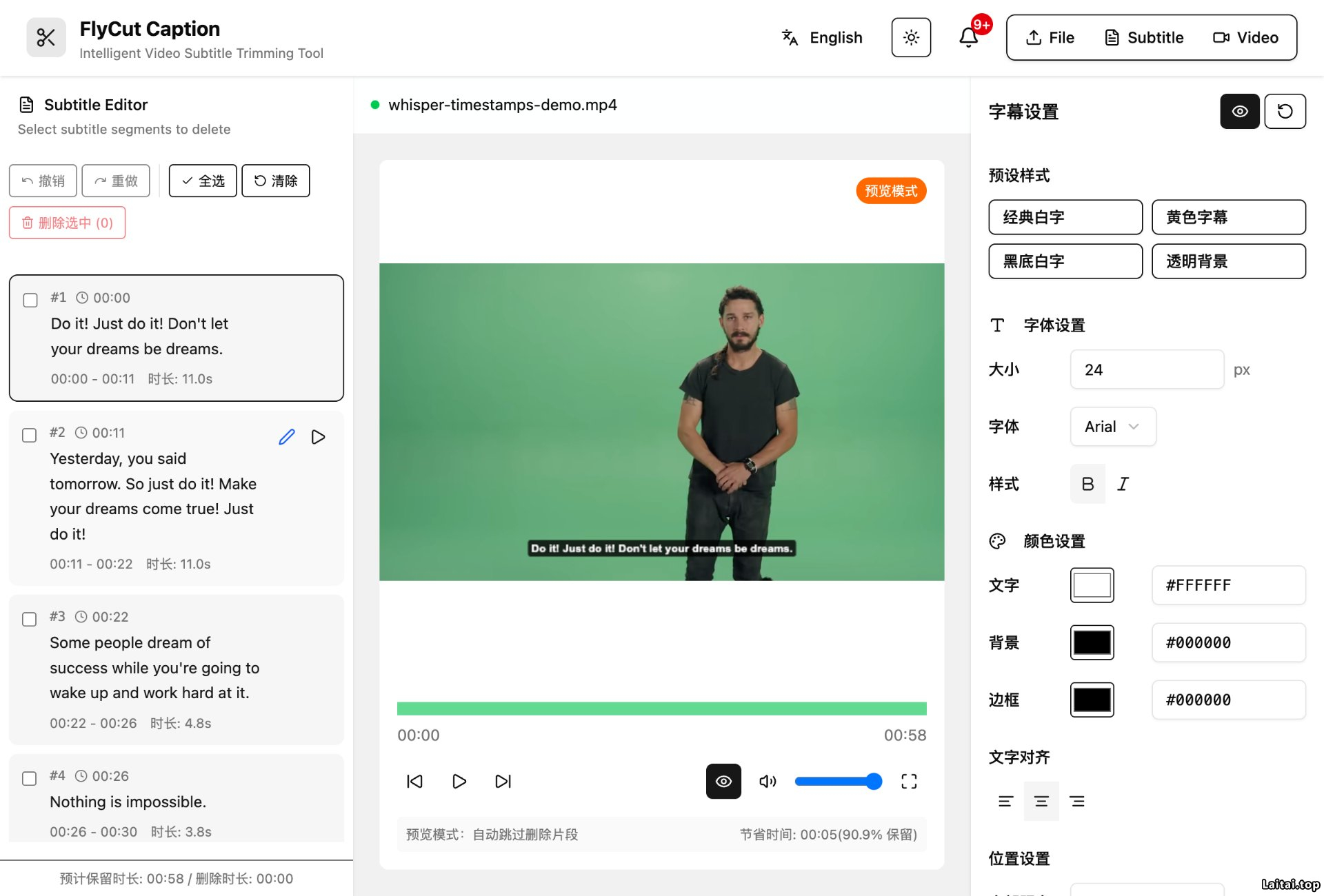Open the File upload menu
Image resolution: width=1324 pixels, height=896 pixels.
[1050, 37]
